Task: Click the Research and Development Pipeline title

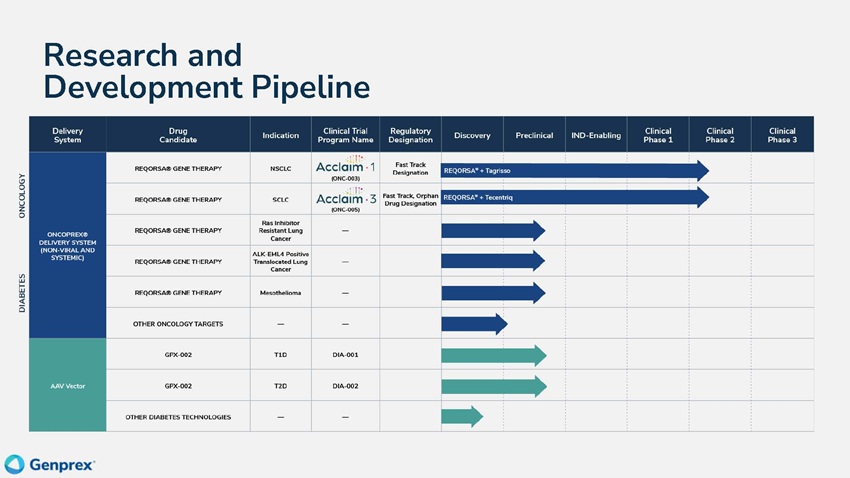Action: 206,70
